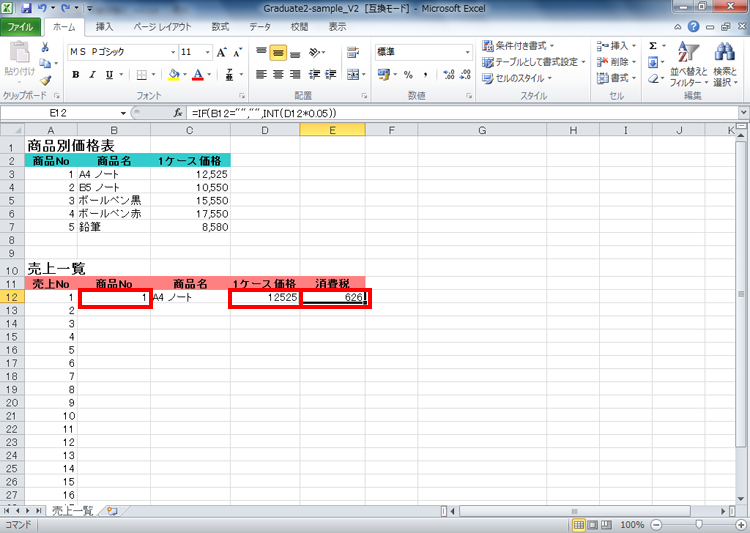The image size is (750, 533).
Task: Click the insert new worksheet icon
Action: click(x=112, y=511)
